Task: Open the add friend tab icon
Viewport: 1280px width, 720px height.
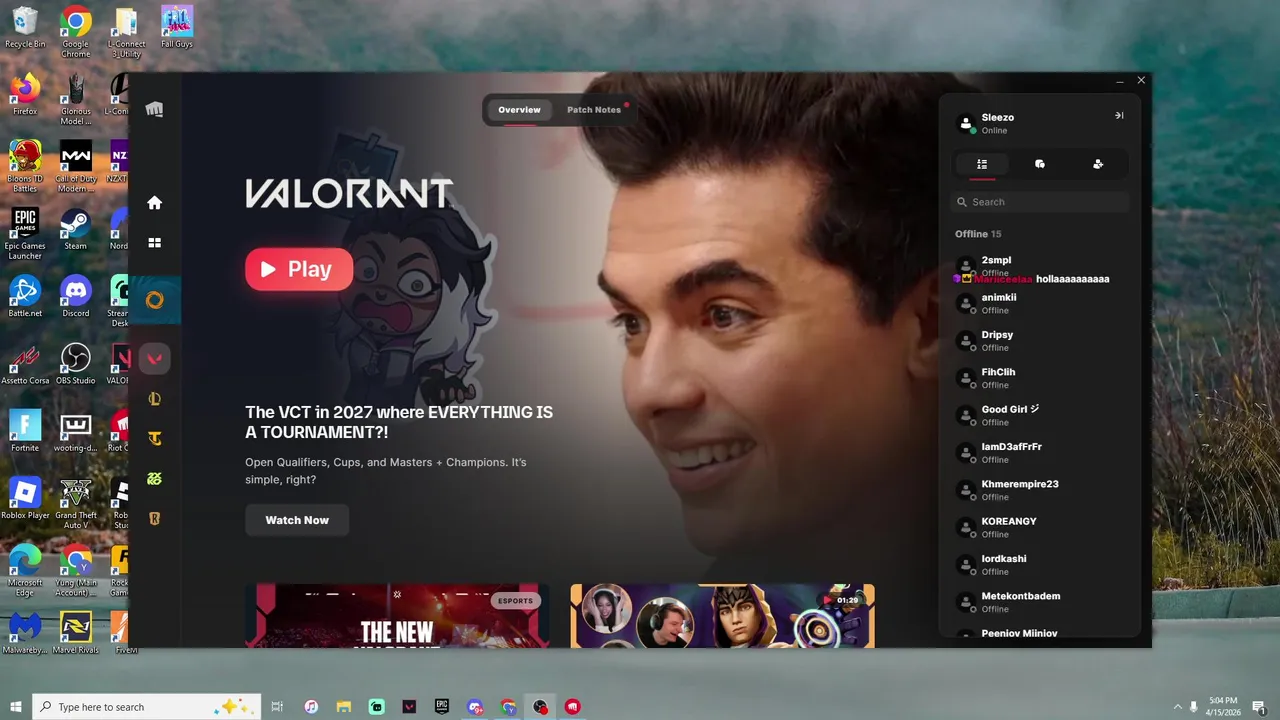Action: click(1098, 164)
